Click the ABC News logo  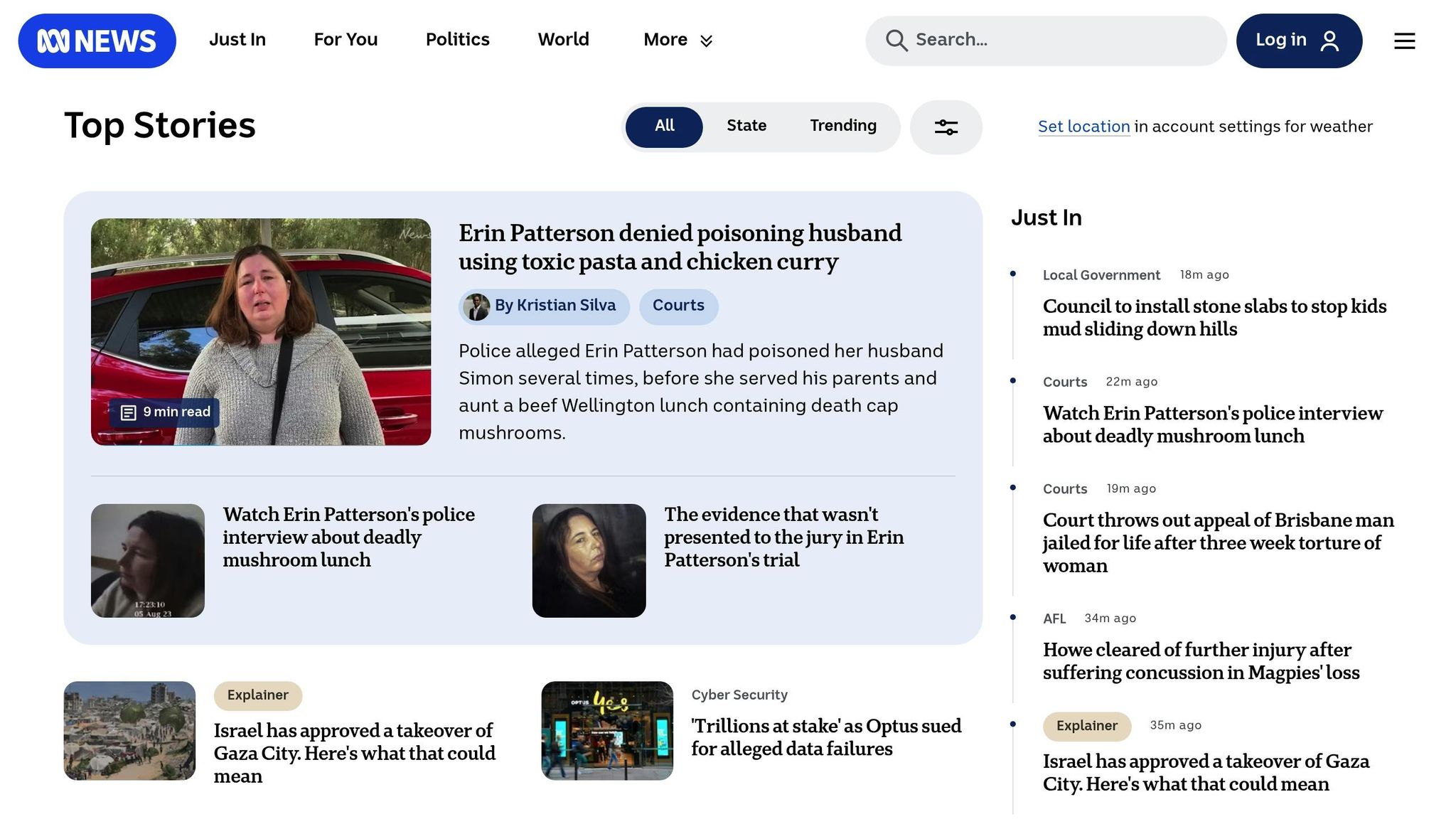[97, 41]
